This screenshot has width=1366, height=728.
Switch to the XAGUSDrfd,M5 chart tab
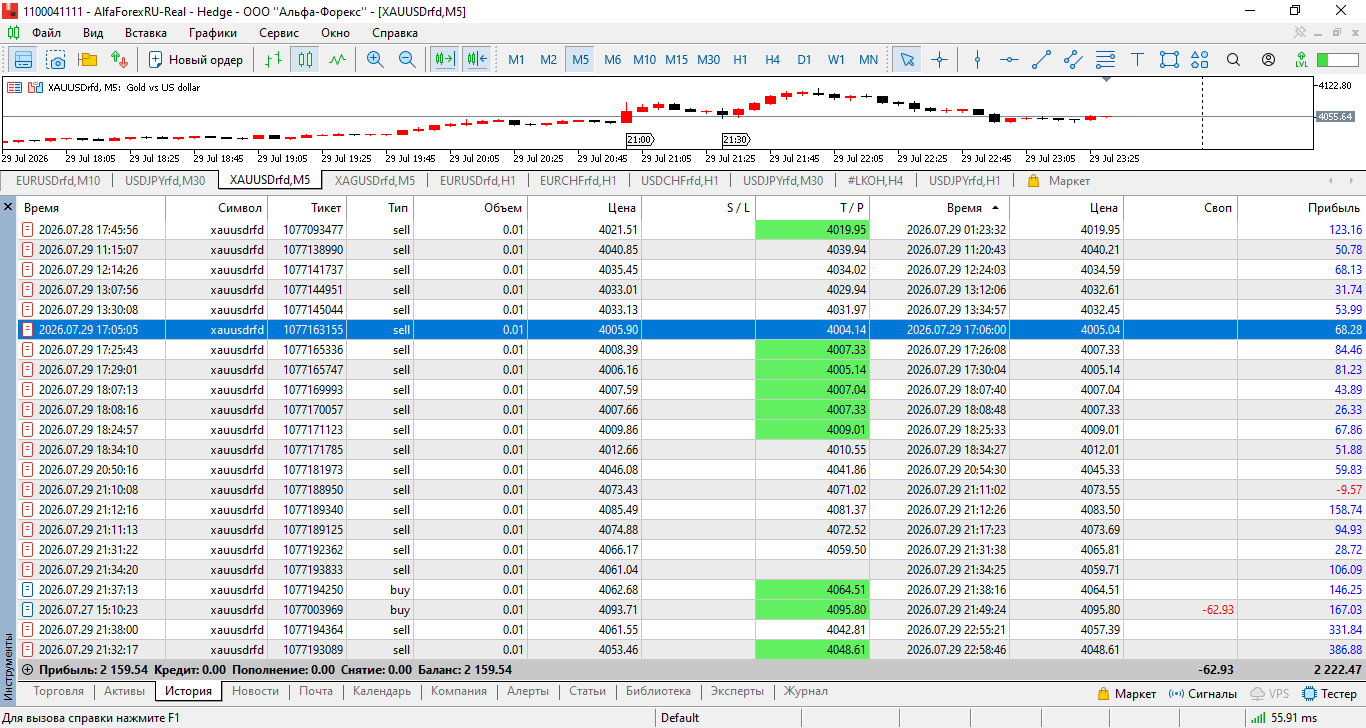coord(375,181)
